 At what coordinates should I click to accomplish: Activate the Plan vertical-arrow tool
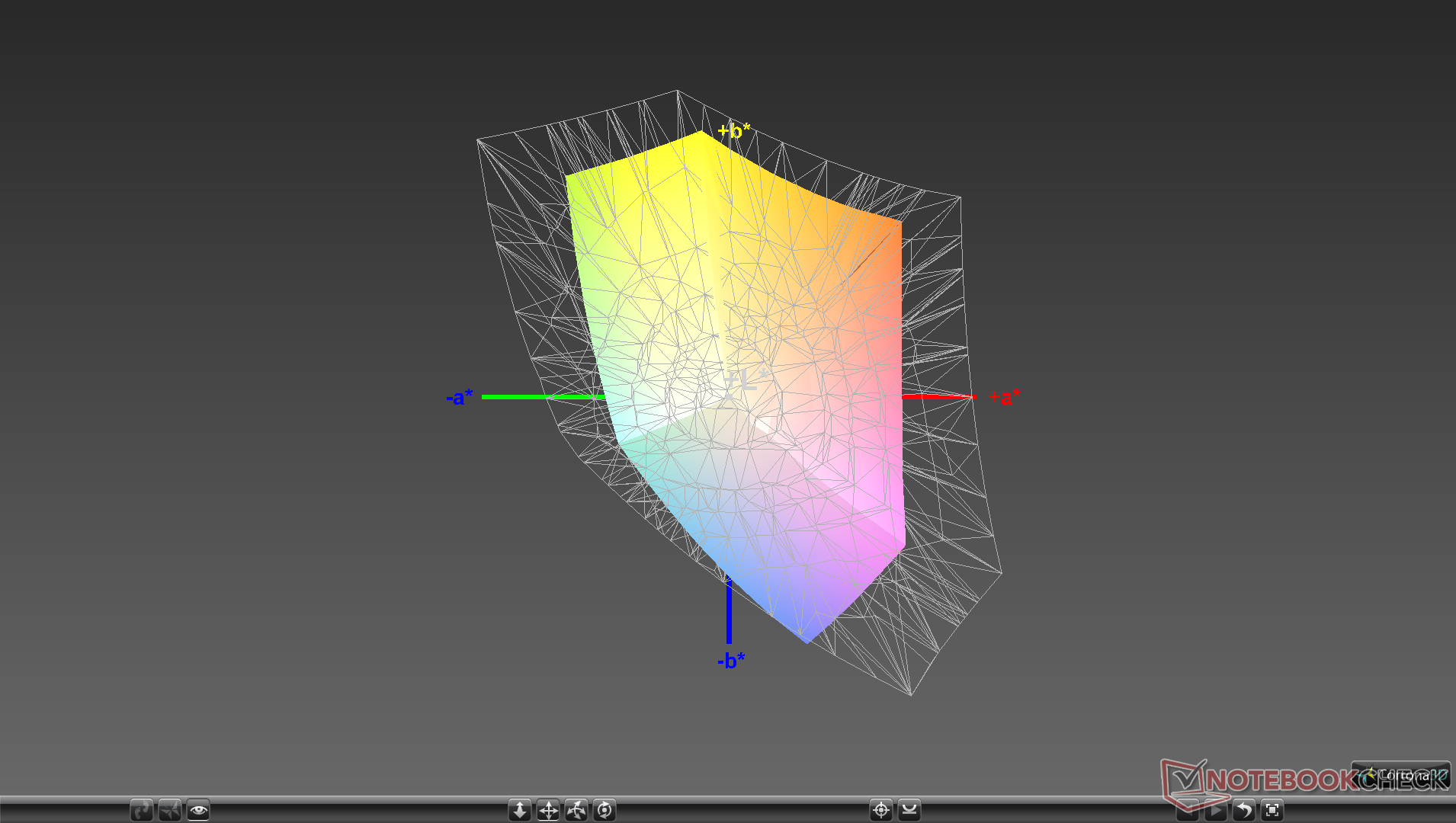point(520,809)
